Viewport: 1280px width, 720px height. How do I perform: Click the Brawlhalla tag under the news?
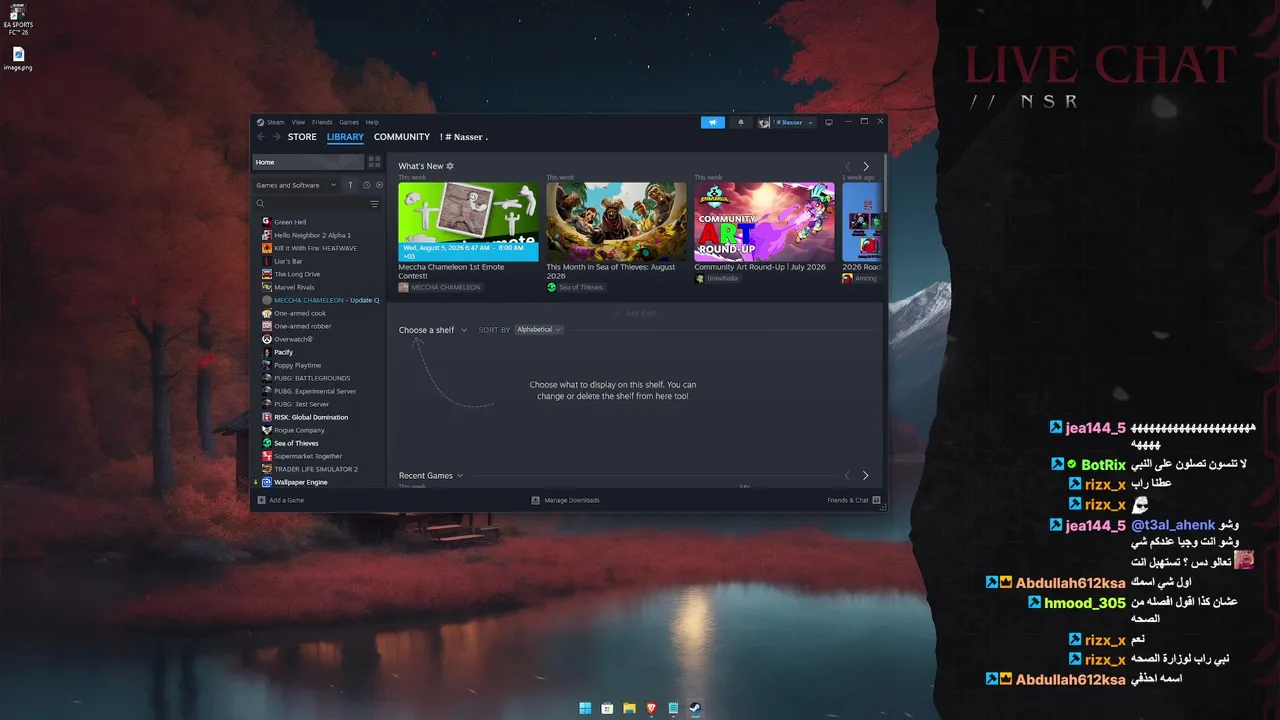pos(716,279)
